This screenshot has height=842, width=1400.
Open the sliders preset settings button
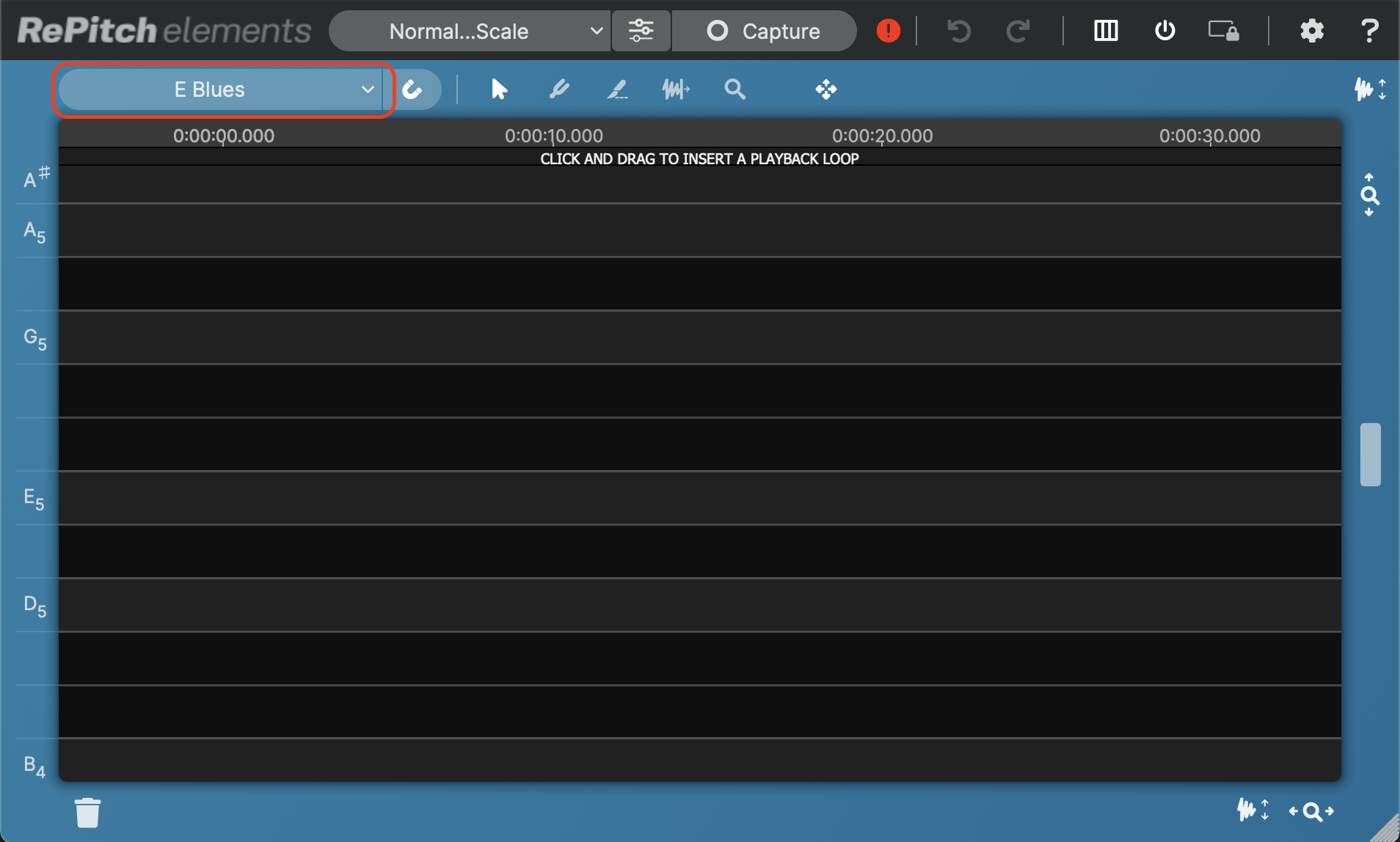pyautogui.click(x=641, y=31)
